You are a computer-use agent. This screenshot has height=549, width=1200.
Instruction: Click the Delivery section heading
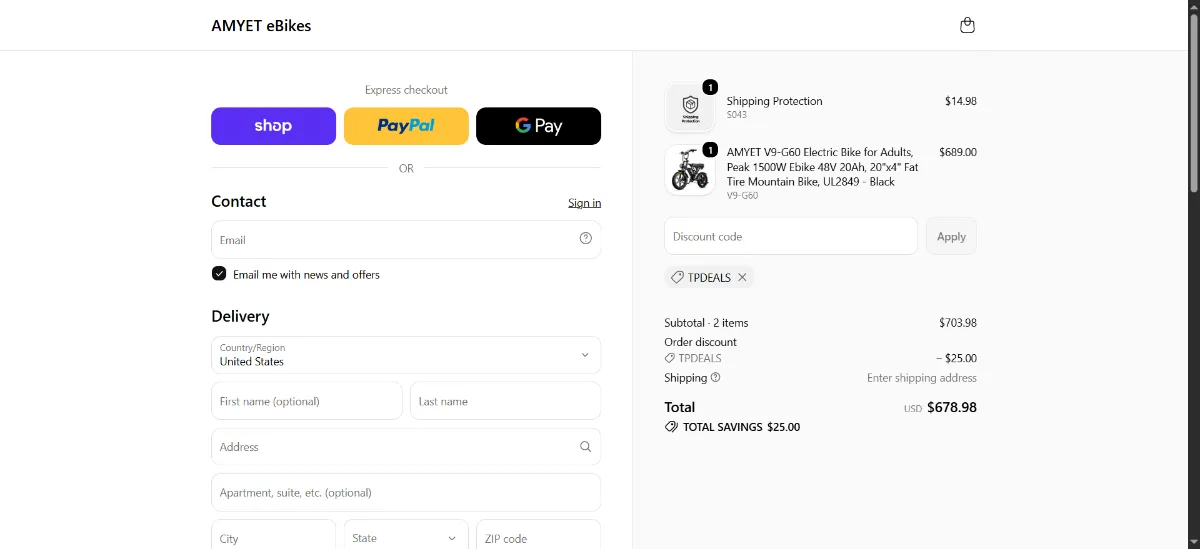(x=240, y=316)
